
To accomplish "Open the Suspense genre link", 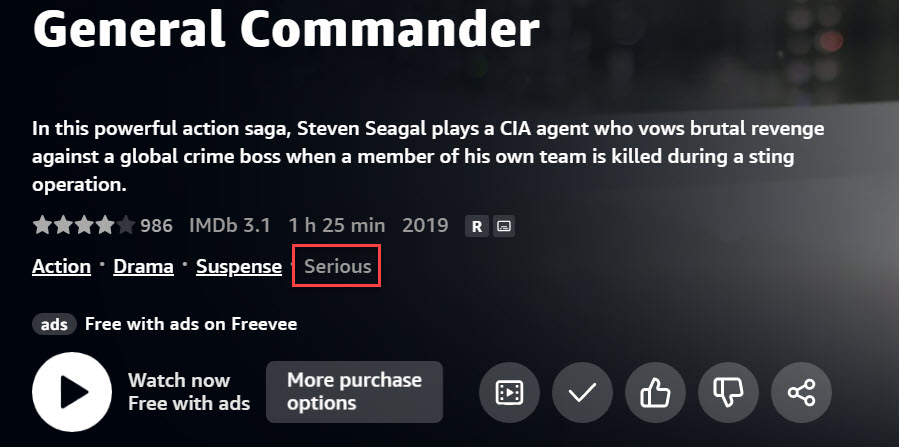I will [x=238, y=267].
